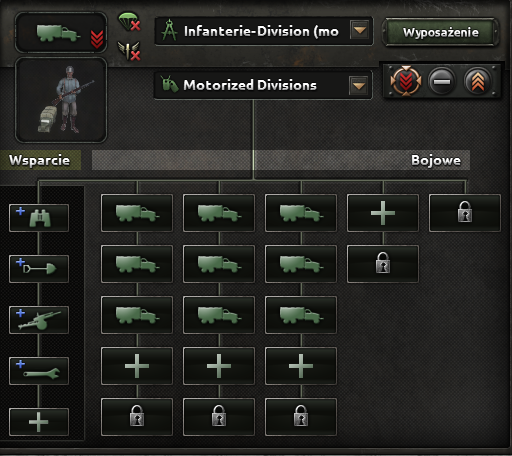Add a new support company in the empty slot
Viewport: 512px width, 456px height.
pos(39,422)
